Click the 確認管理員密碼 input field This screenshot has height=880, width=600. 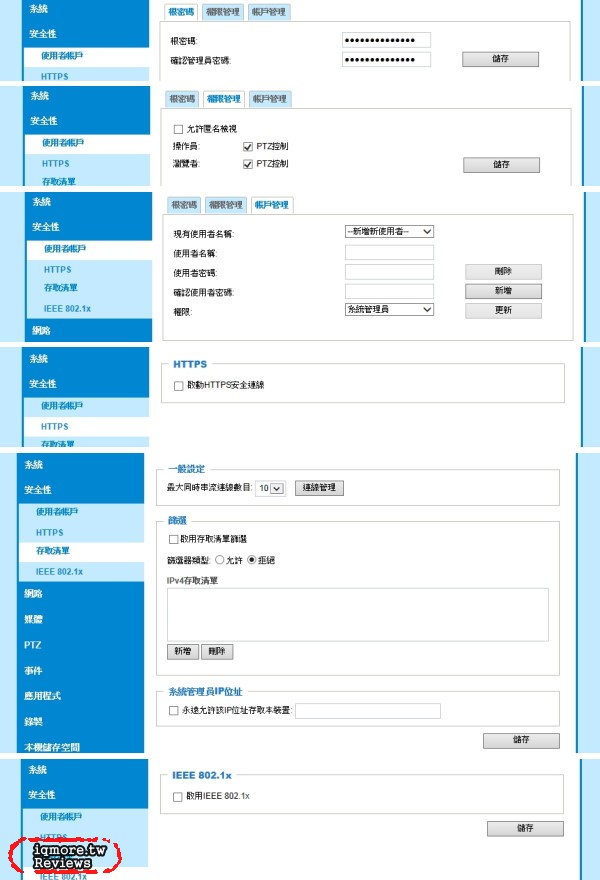[386, 59]
